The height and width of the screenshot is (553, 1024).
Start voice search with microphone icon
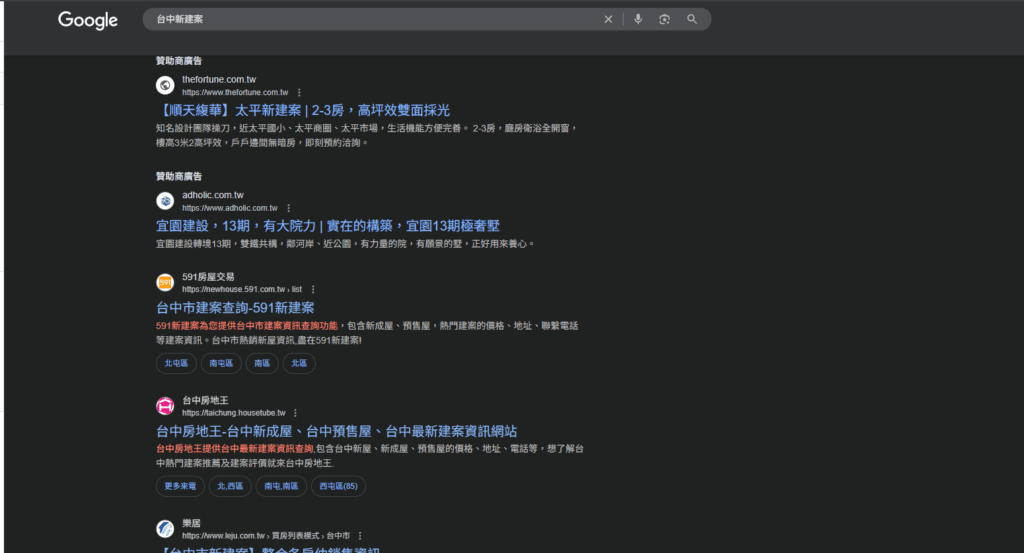pyautogui.click(x=638, y=20)
